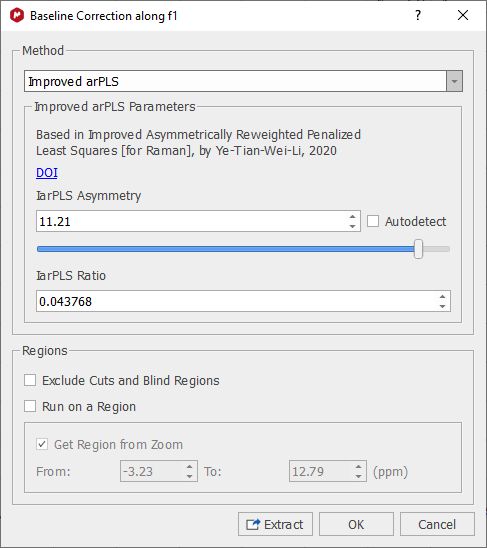Click the Extract button with export icon
487x548 pixels.
pyautogui.click(x=275, y=524)
